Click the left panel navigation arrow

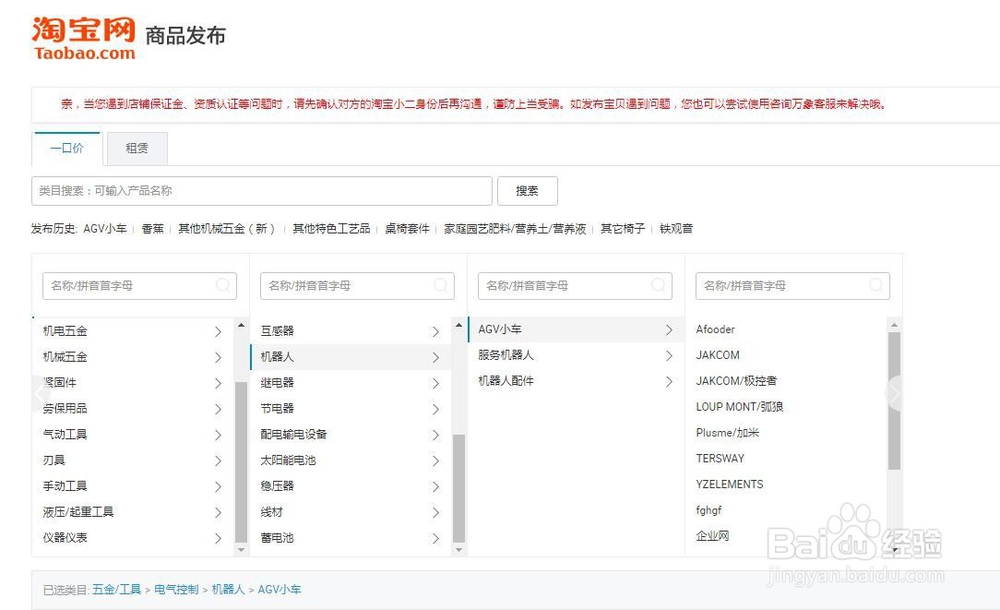point(38,393)
